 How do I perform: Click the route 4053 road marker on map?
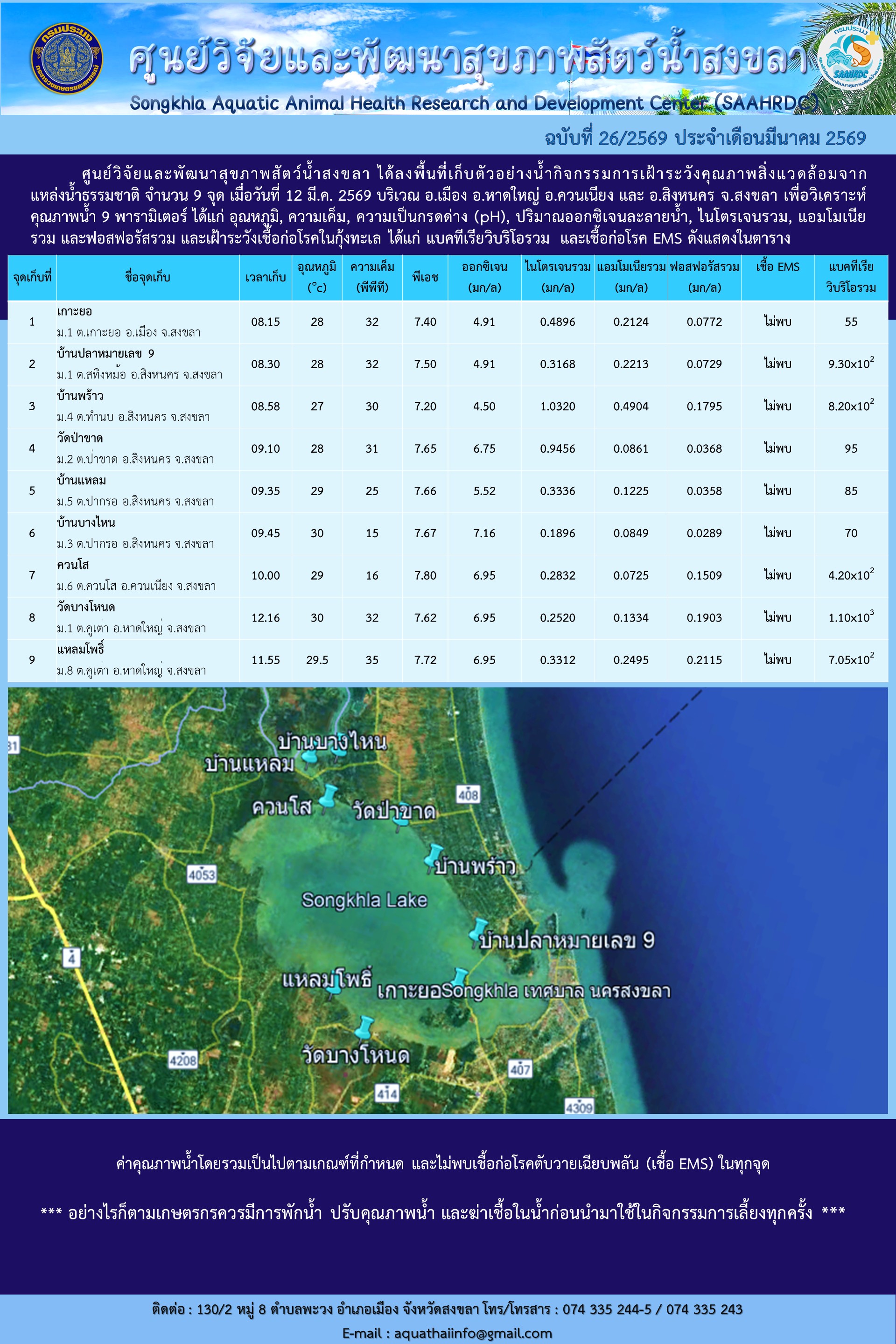tap(201, 874)
